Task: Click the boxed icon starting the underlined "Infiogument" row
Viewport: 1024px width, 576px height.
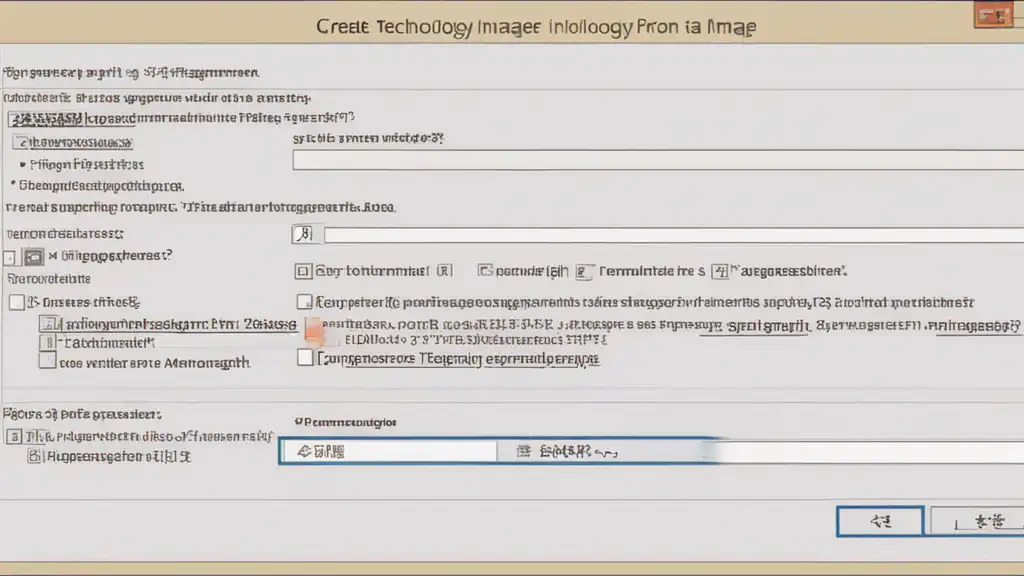Action: tap(48, 324)
